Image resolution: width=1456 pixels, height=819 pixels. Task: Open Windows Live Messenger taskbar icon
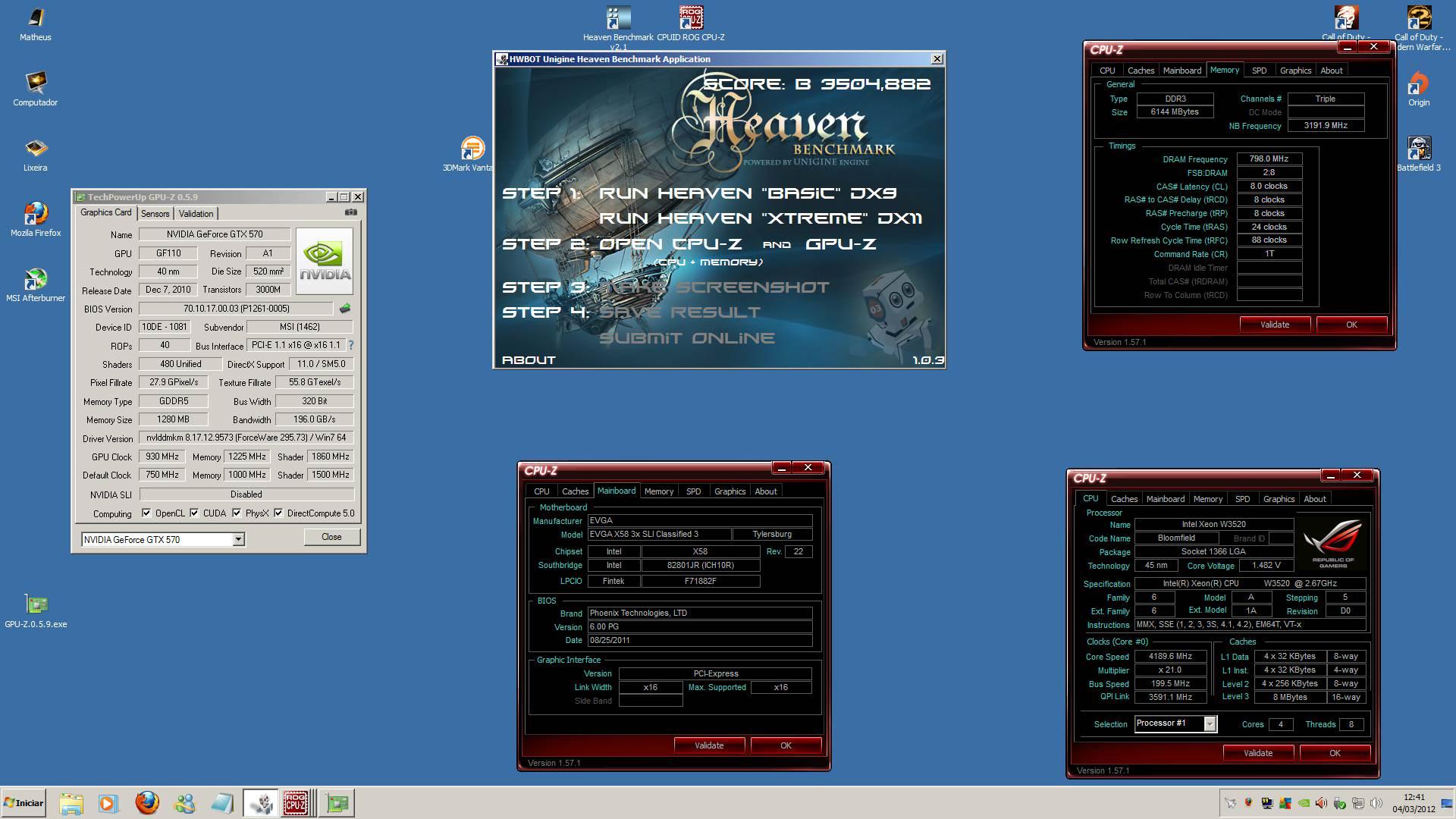(x=184, y=803)
